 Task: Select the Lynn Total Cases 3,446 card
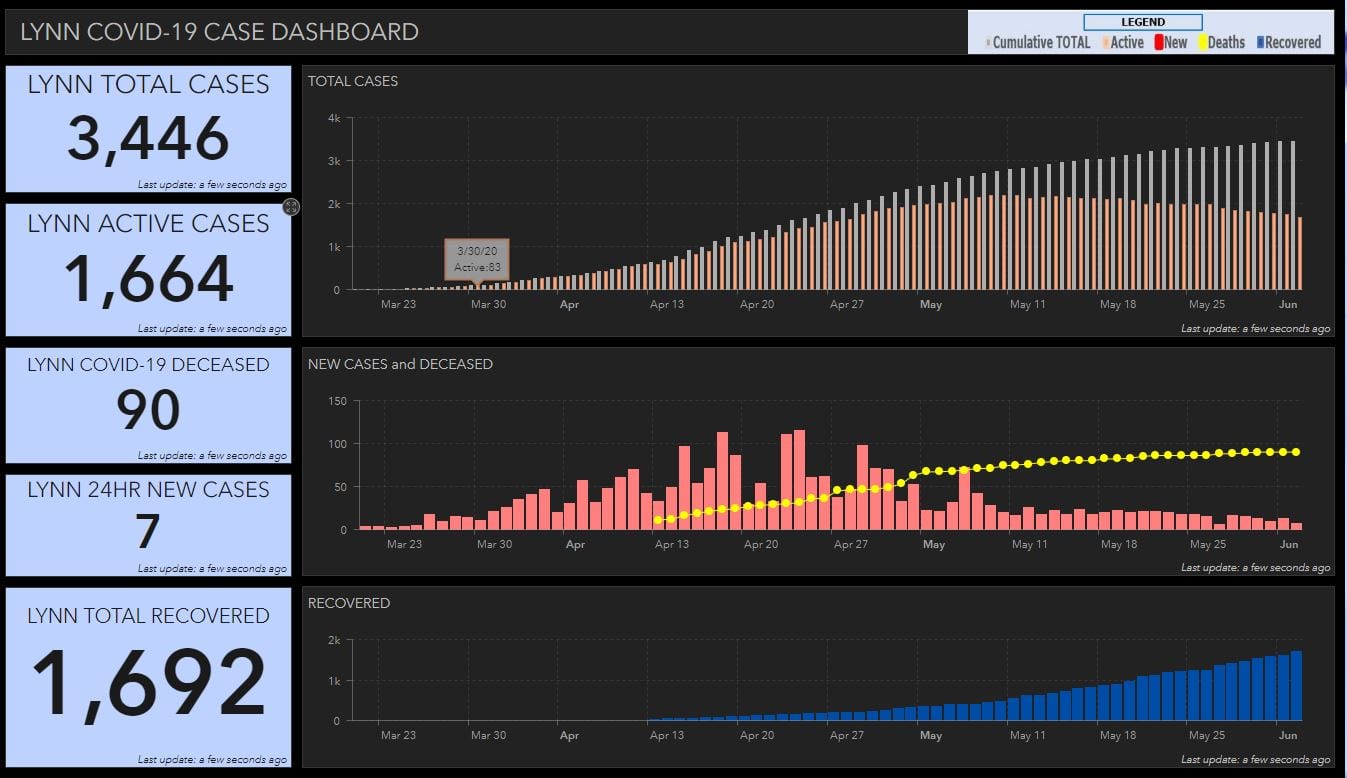point(148,129)
